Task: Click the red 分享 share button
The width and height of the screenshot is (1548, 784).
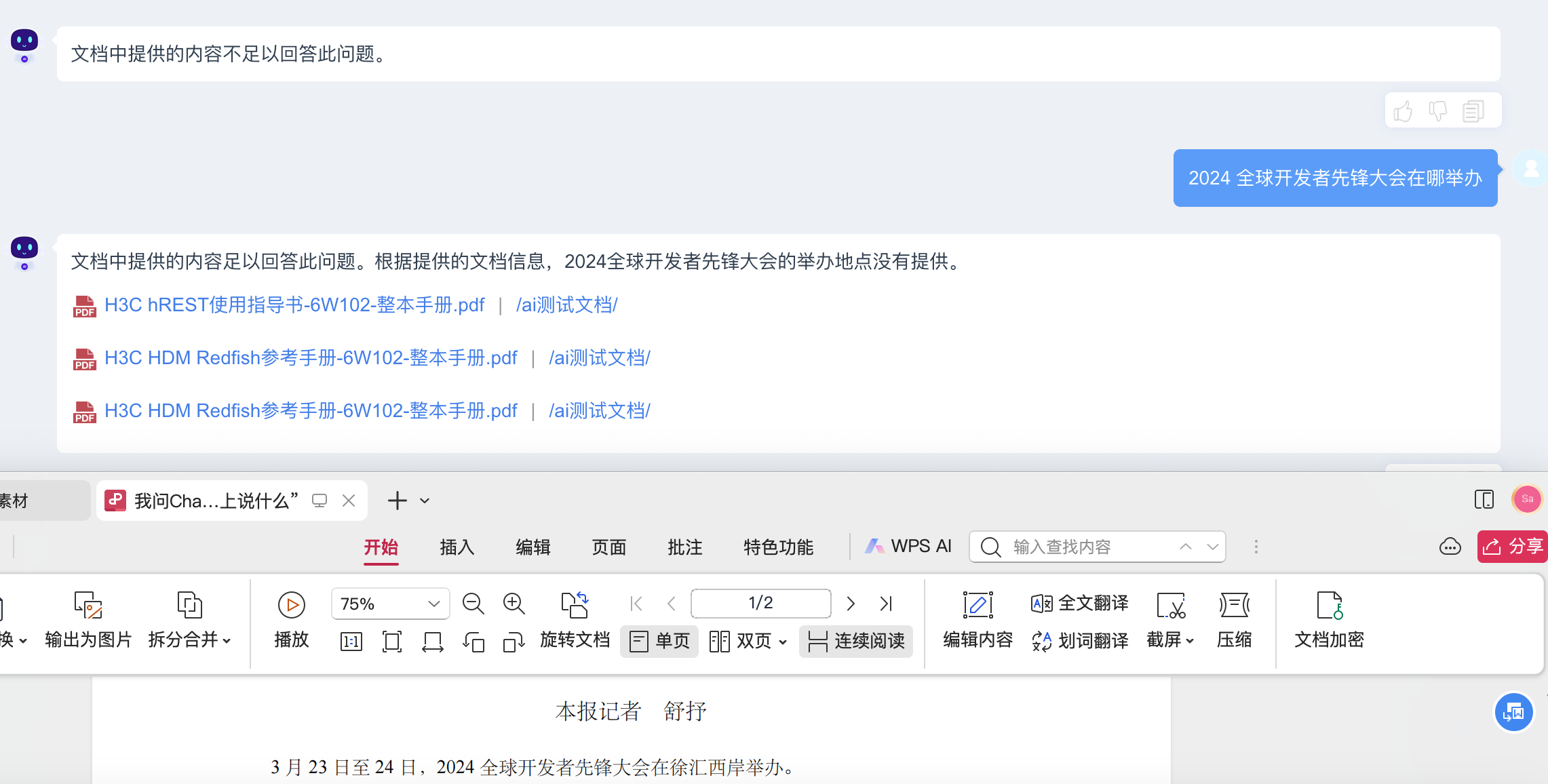Action: coord(1513,547)
